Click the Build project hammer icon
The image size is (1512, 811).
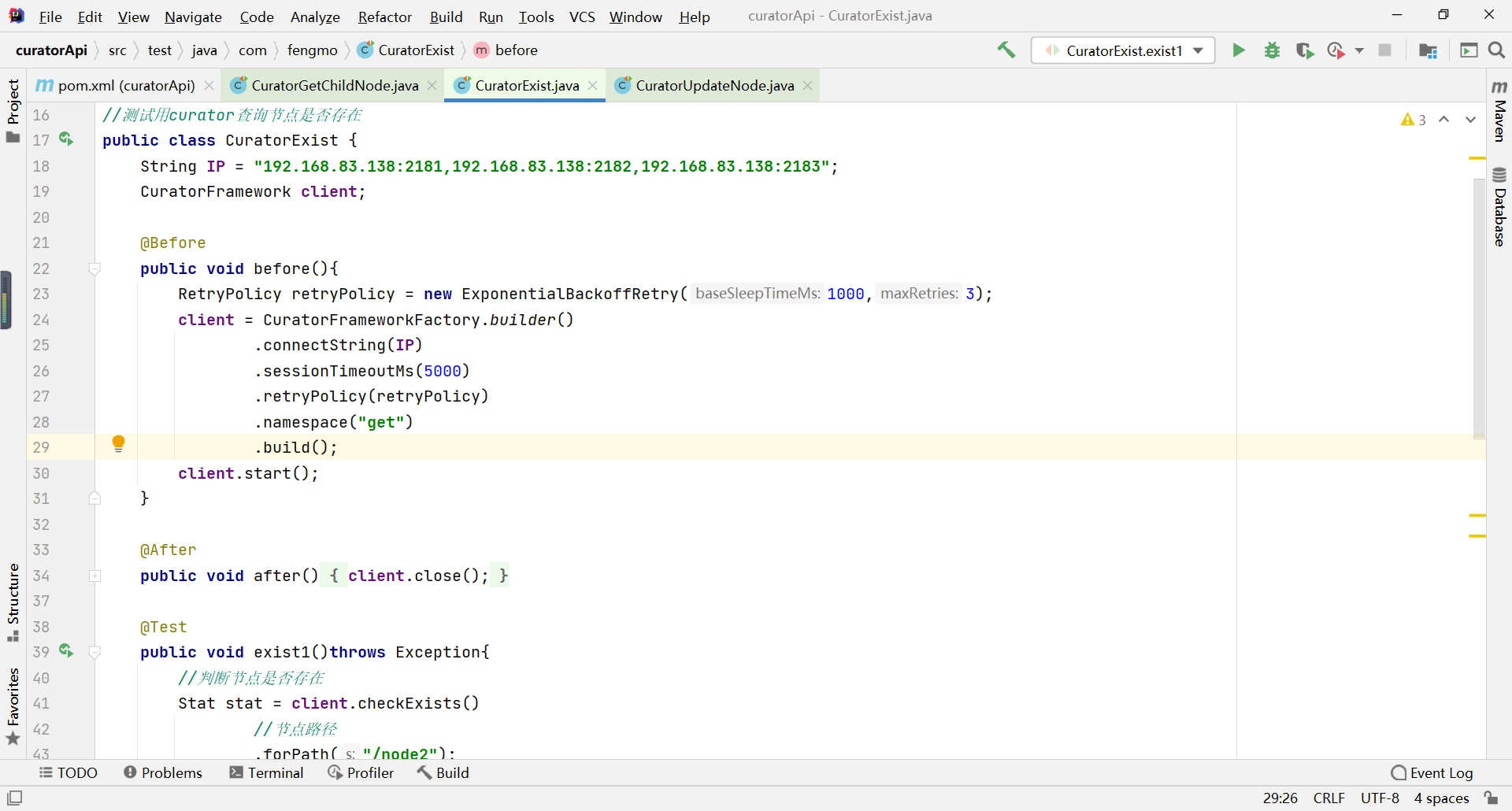(1006, 50)
